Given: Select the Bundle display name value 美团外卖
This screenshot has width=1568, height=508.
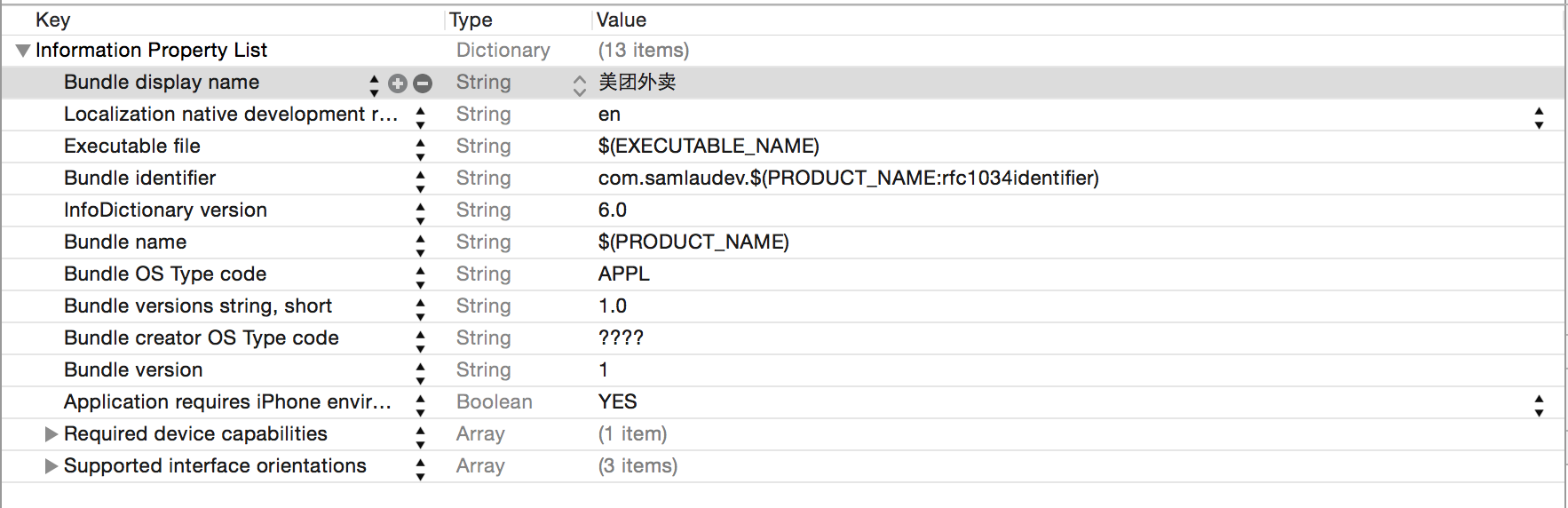Looking at the screenshot, I should (637, 83).
